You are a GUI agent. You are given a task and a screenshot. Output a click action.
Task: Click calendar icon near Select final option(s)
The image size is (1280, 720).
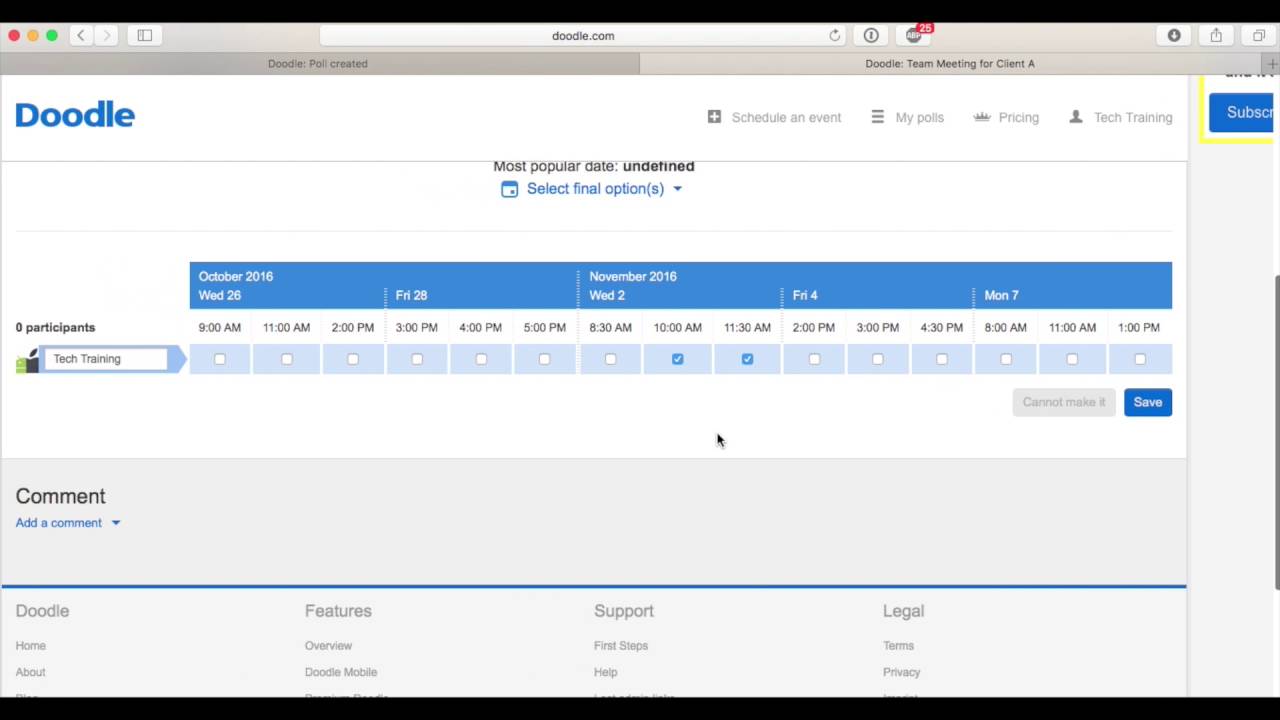tap(510, 189)
